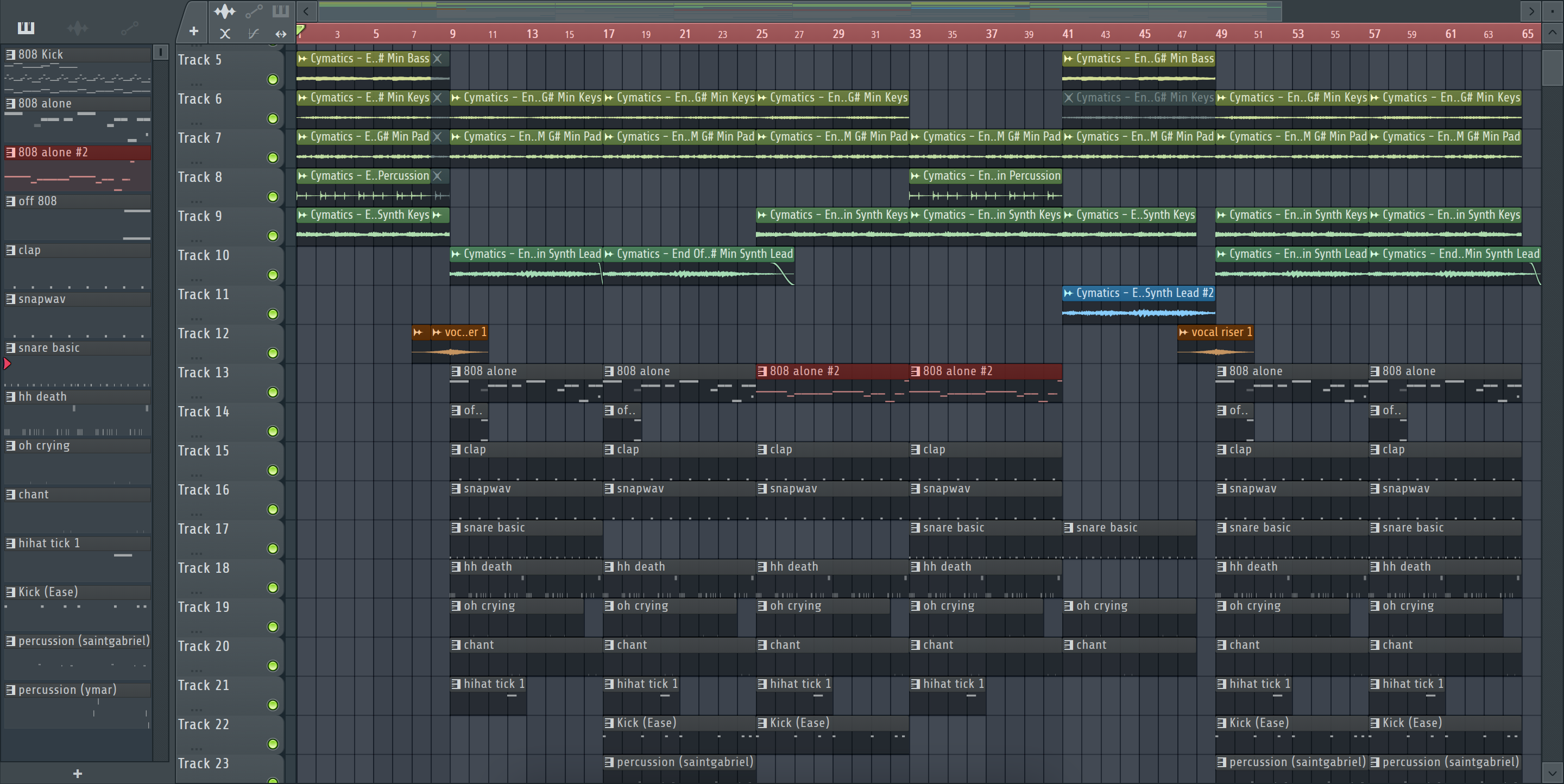The width and height of the screenshot is (1564, 784).
Task: Click the picker panel scrollbar handle
Action: 160,52
